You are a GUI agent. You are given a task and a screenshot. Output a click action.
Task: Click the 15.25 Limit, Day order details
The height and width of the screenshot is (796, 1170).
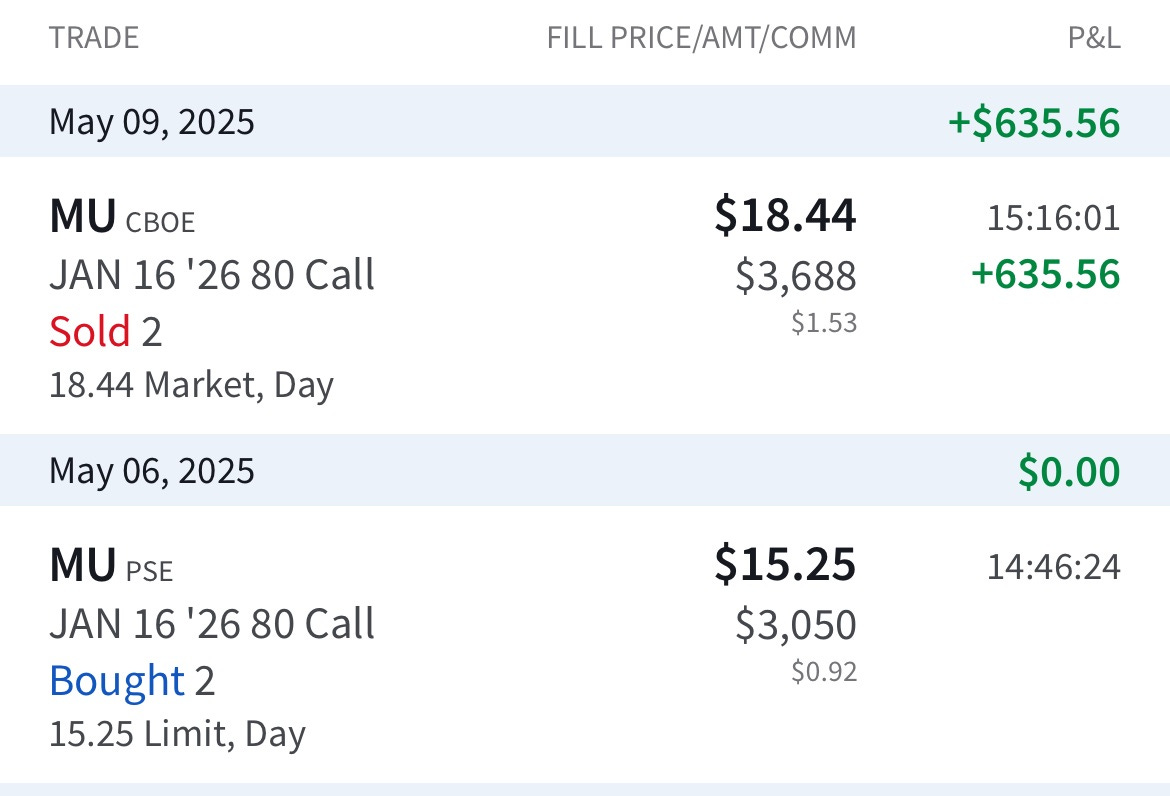click(178, 735)
